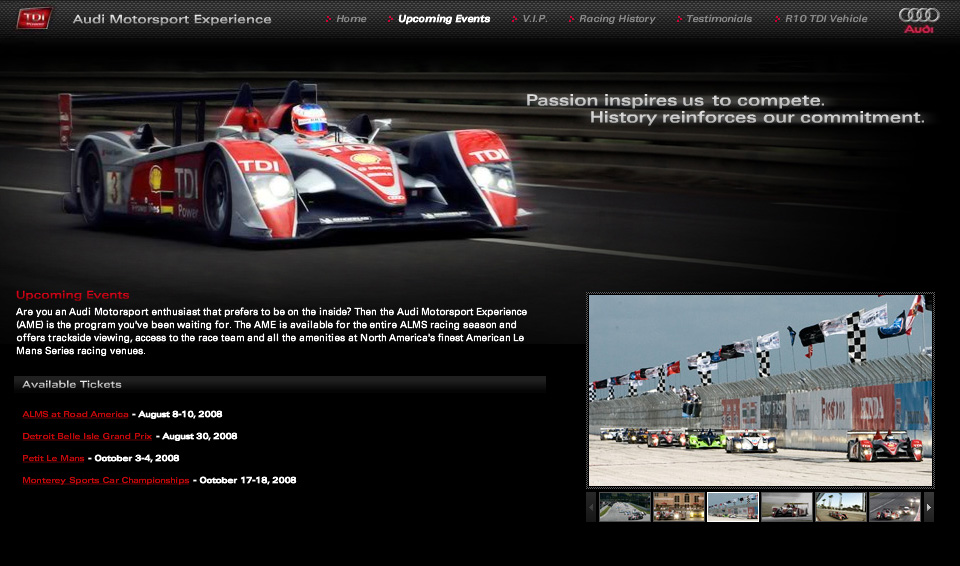The image size is (960, 566).
Task: Go to the Home menu item
Action: coord(351,19)
